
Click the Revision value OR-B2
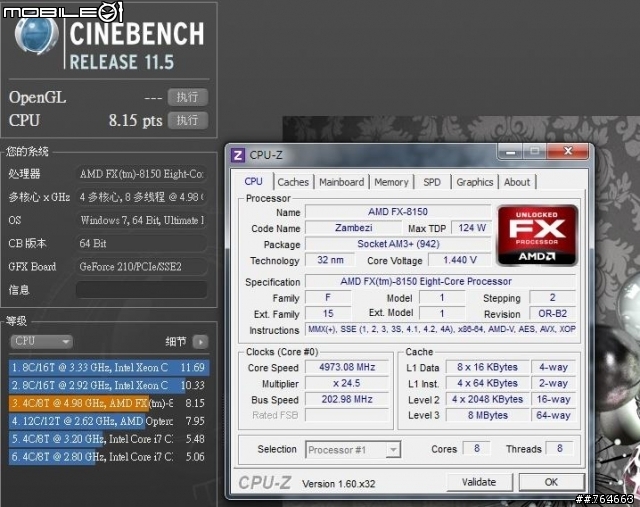[552, 314]
